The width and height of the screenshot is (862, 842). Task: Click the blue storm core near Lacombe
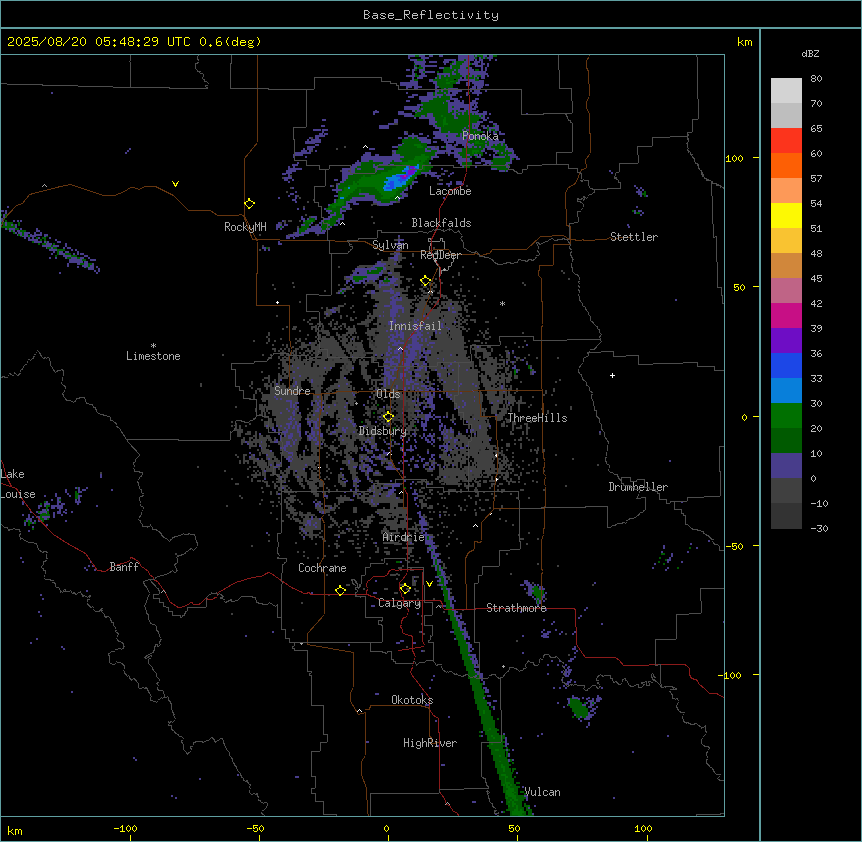[400, 178]
